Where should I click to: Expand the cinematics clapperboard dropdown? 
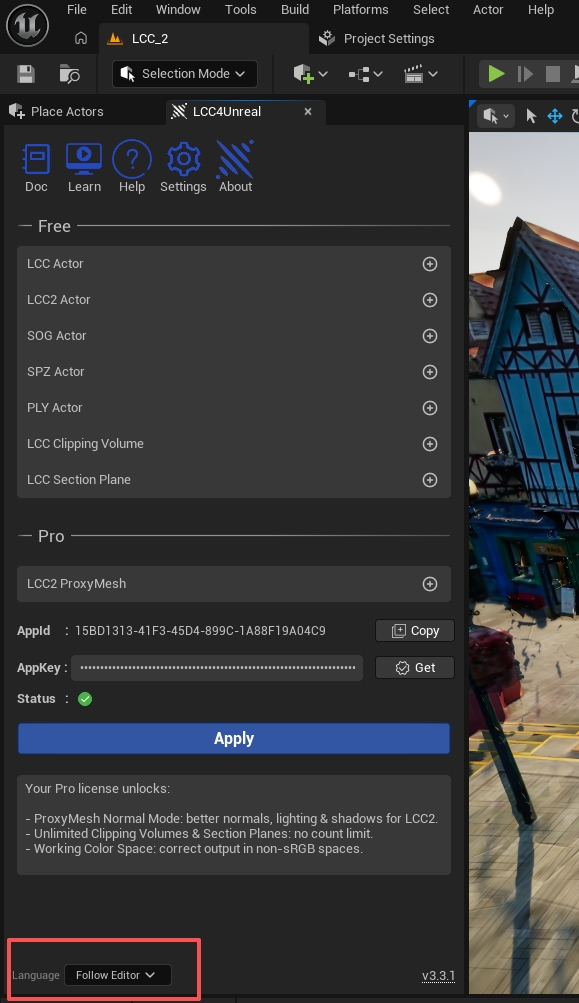(x=421, y=74)
